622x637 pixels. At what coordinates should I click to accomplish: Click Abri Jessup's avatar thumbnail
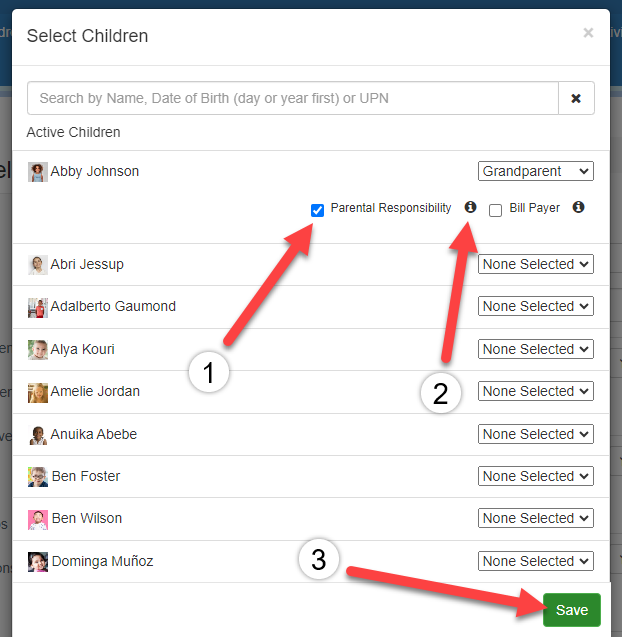pyautogui.click(x=38, y=265)
